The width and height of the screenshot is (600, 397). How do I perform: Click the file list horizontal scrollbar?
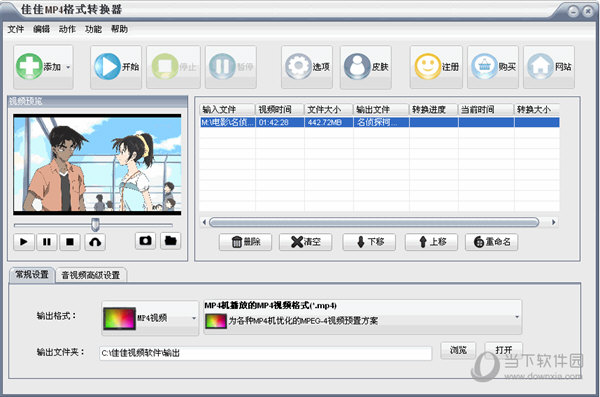coord(374,222)
